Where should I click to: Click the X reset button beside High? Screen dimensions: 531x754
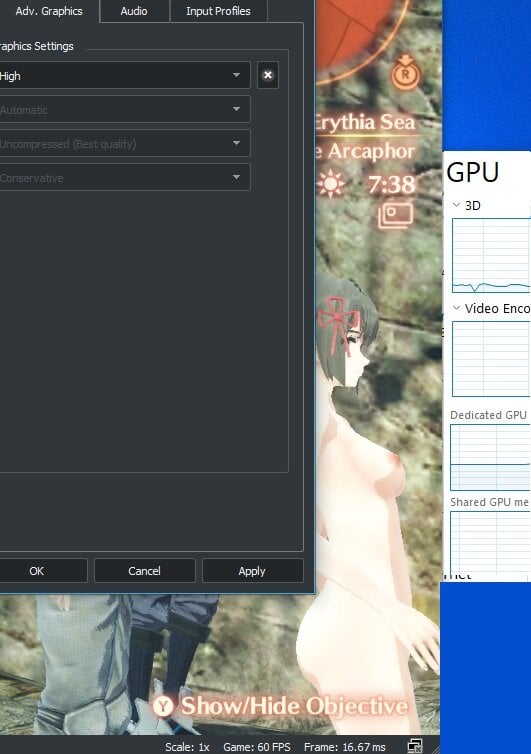[x=268, y=75]
